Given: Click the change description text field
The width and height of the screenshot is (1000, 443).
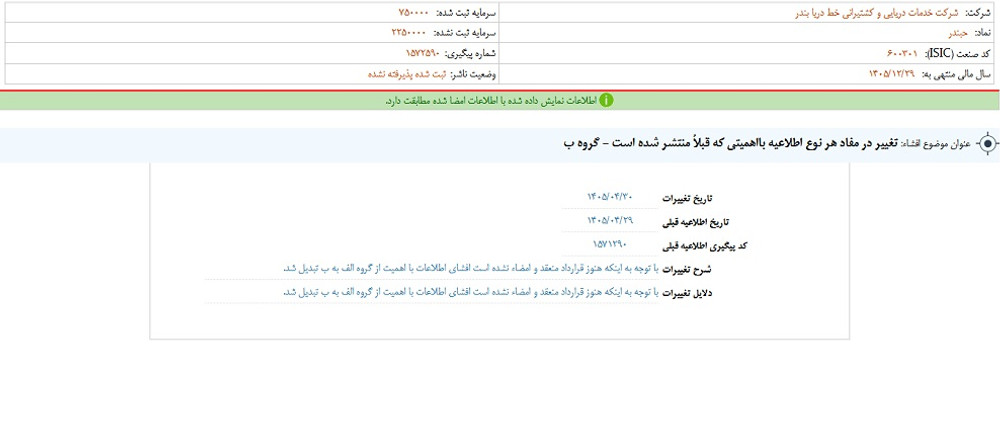Looking at the screenshot, I should [431, 269].
